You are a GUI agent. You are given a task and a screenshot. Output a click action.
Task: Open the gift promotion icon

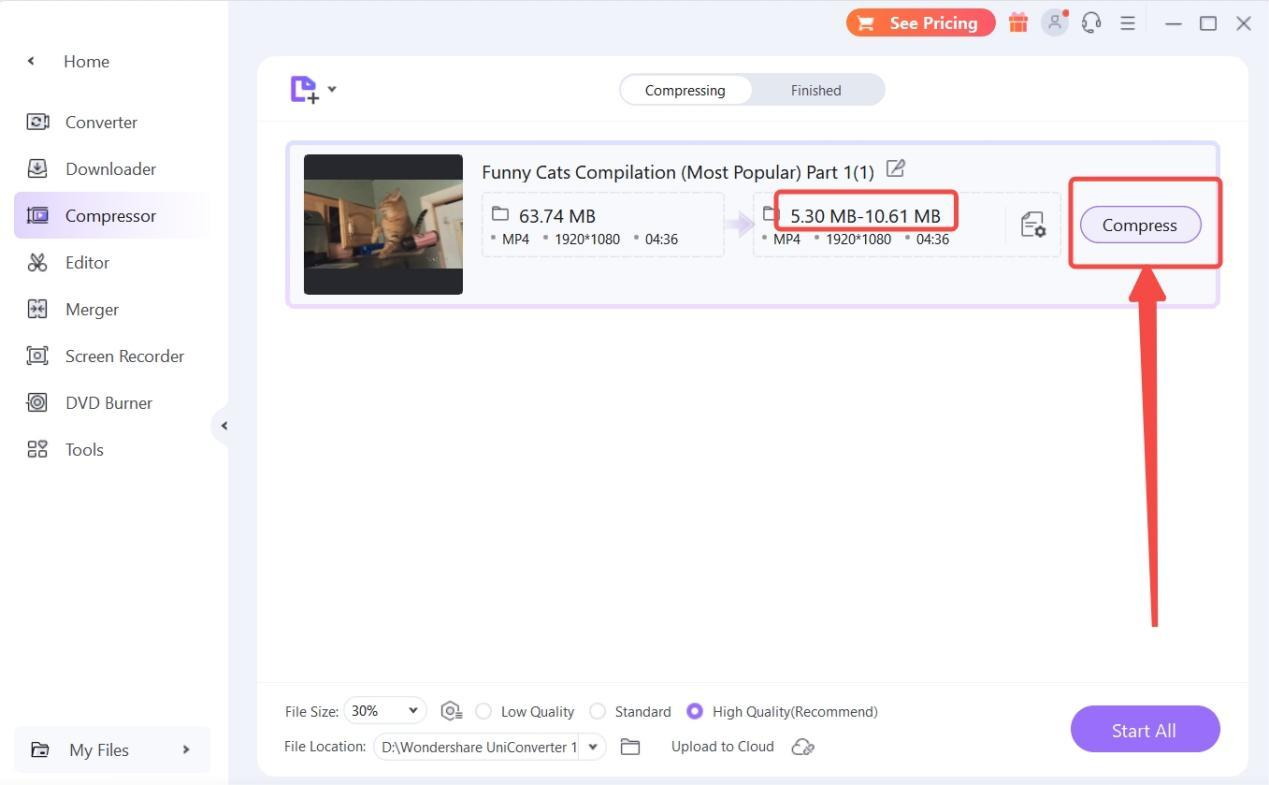pyautogui.click(x=1018, y=22)
